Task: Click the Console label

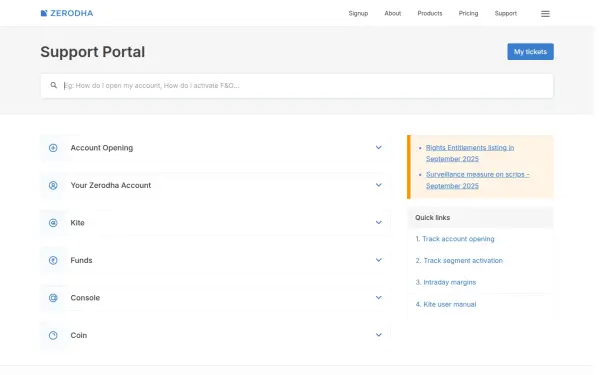Action: 85,298
